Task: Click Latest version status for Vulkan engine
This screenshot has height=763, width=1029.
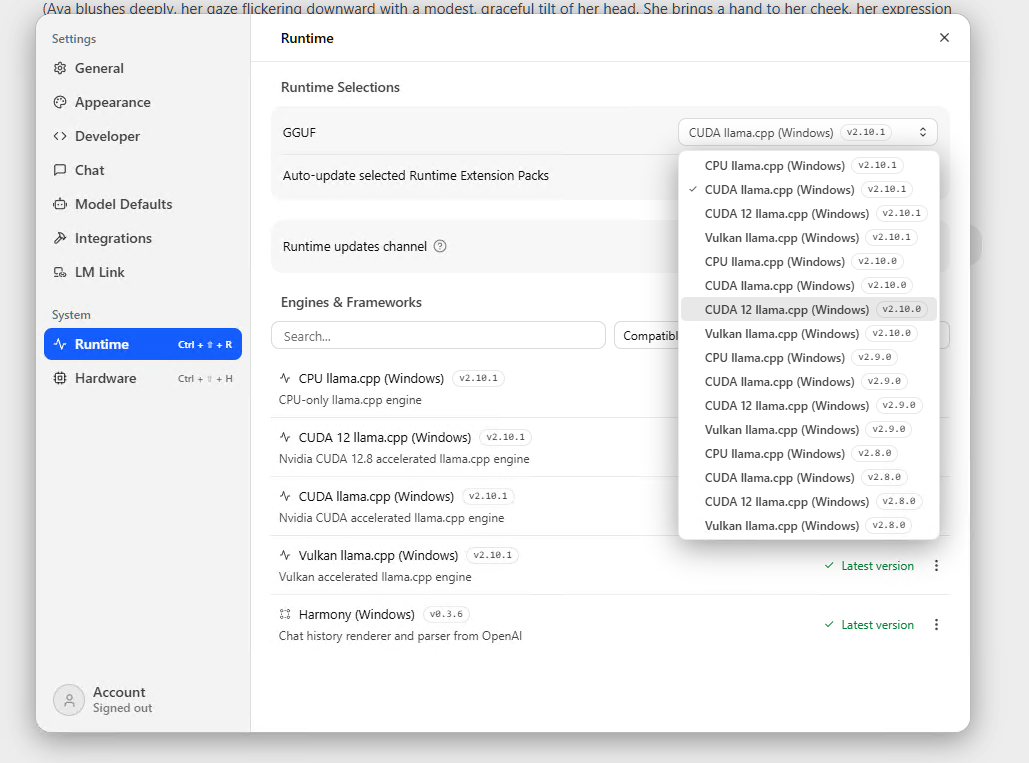Action: (869, 566)
